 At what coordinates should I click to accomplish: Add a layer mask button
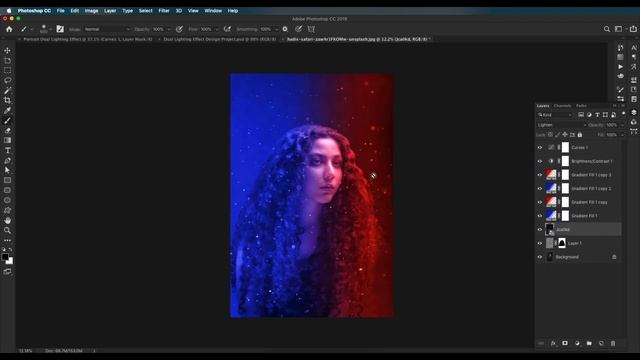click(565, 343)
